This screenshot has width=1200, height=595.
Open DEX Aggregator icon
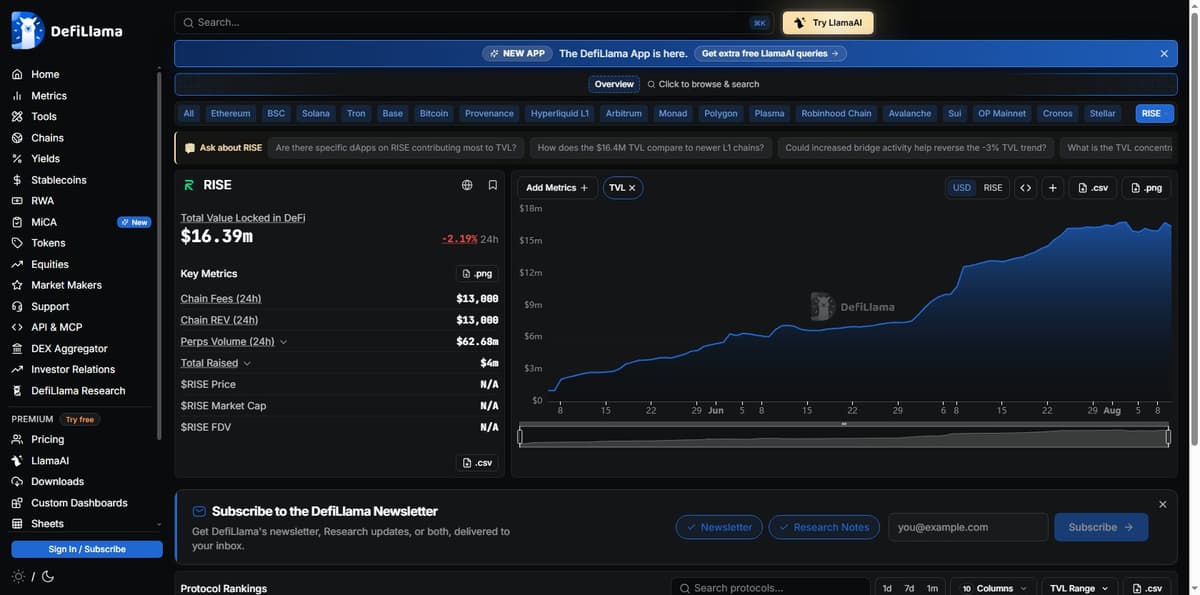pos(17,349)
